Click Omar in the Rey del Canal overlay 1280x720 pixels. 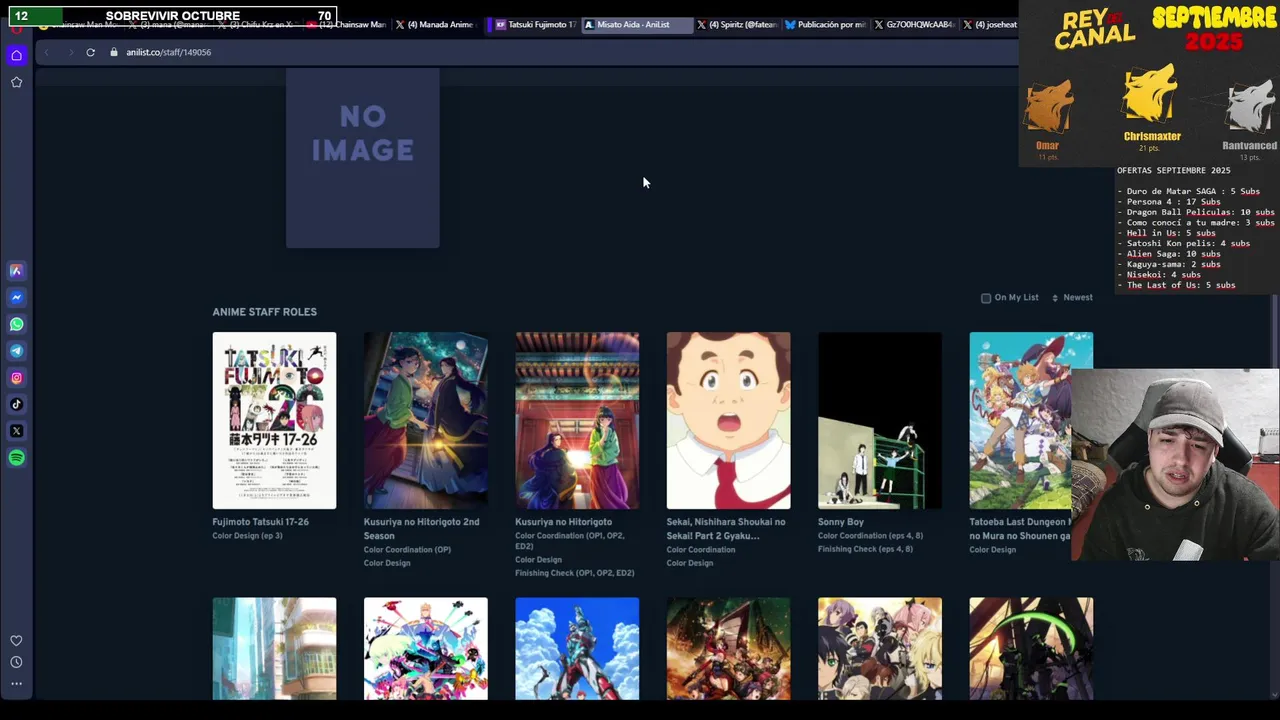1047,146
